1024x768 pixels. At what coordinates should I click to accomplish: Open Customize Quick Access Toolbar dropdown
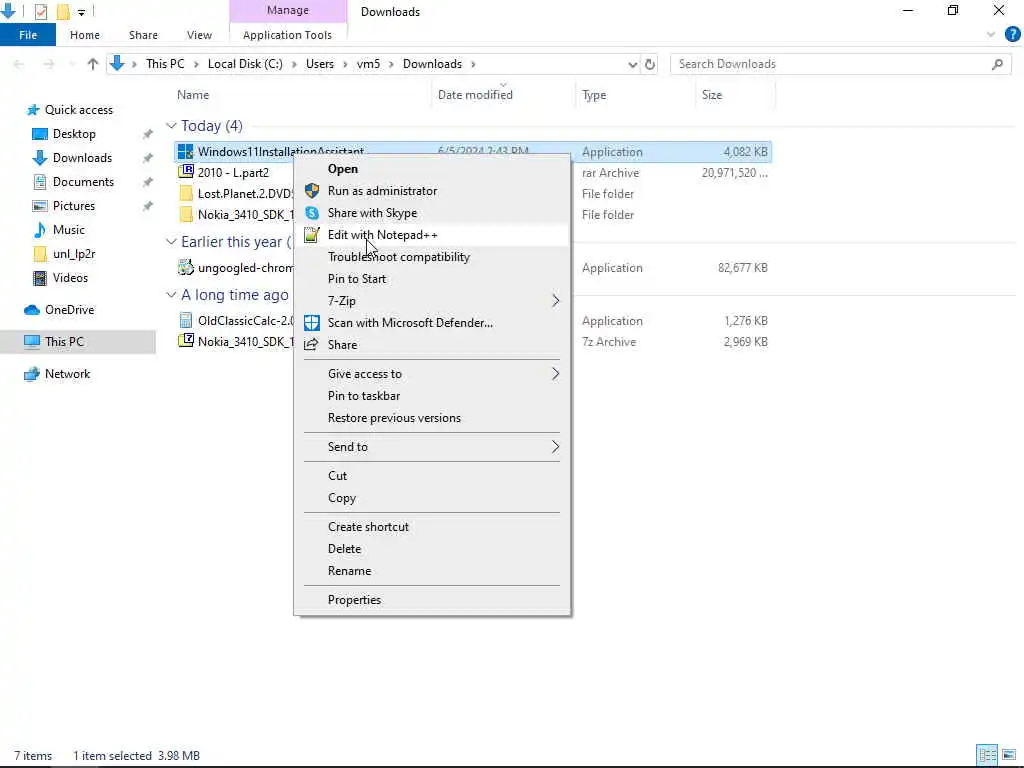[81, 12]
